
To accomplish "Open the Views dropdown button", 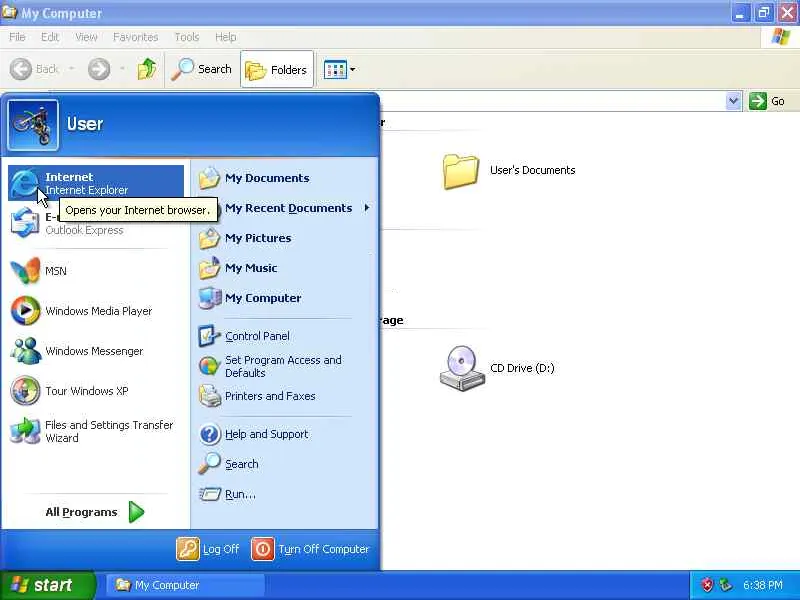I will [340, 69].
